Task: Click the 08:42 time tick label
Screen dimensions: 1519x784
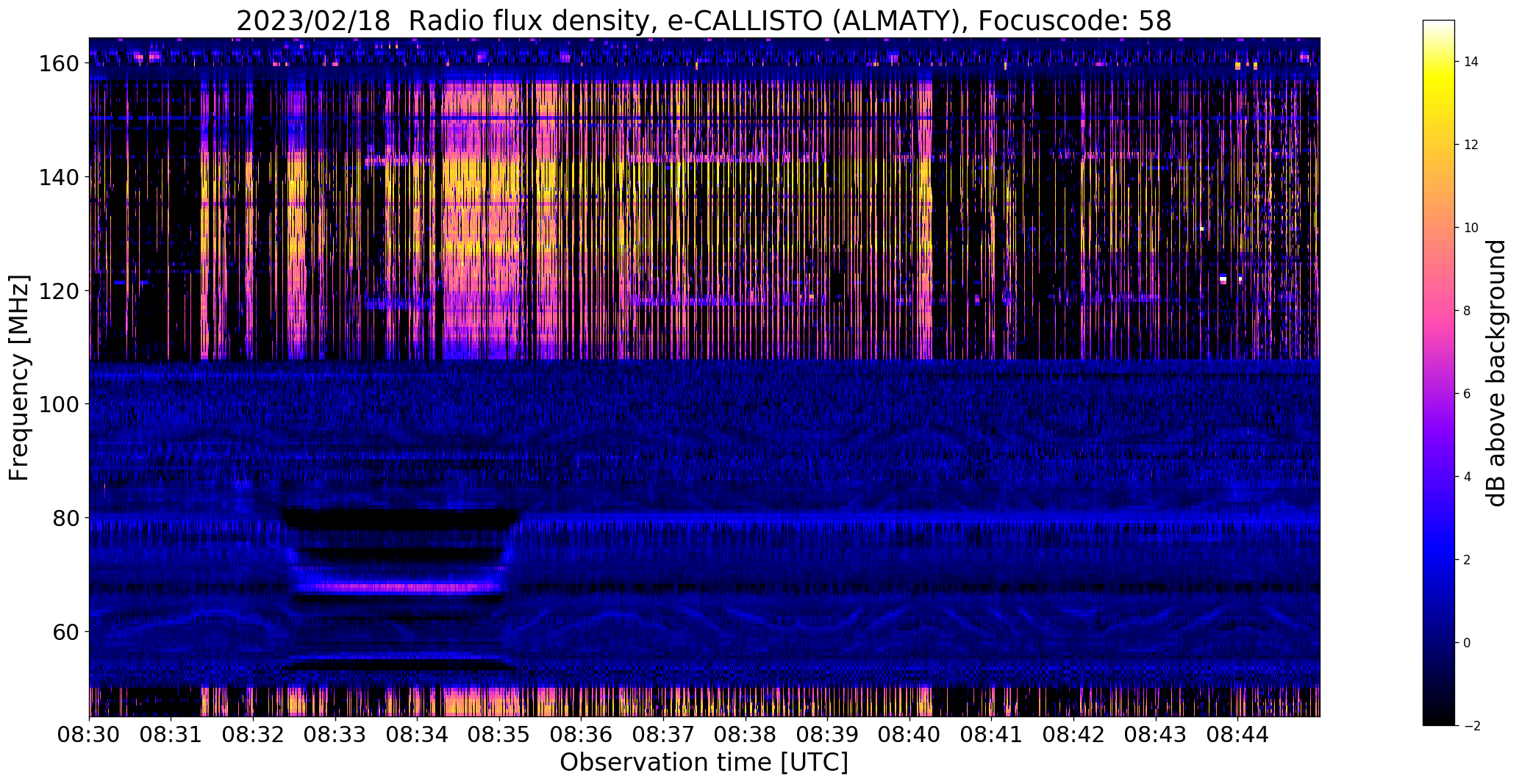Action: (x=1073, y=734)
